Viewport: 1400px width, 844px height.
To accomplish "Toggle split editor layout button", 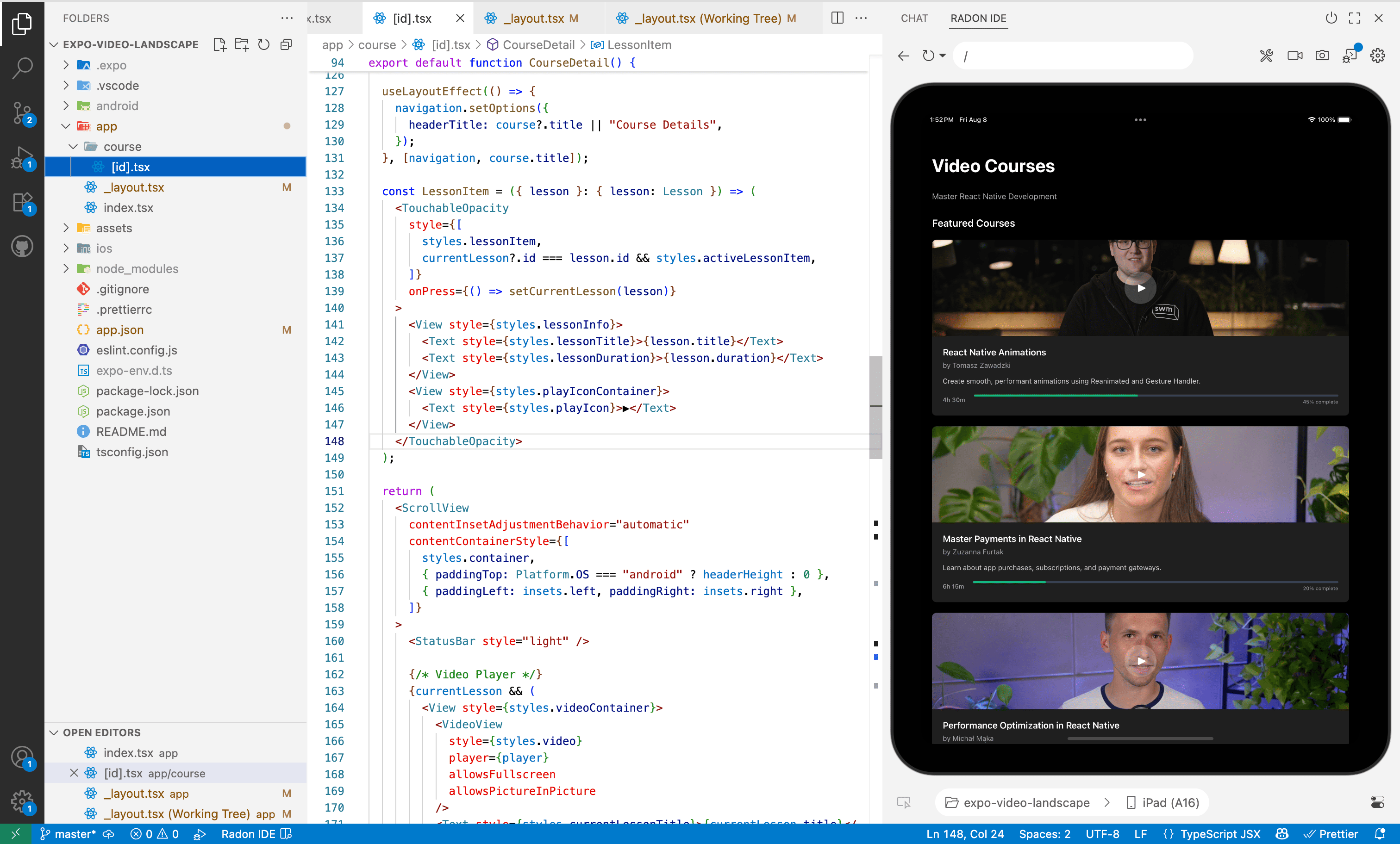I will click(837, 18).
